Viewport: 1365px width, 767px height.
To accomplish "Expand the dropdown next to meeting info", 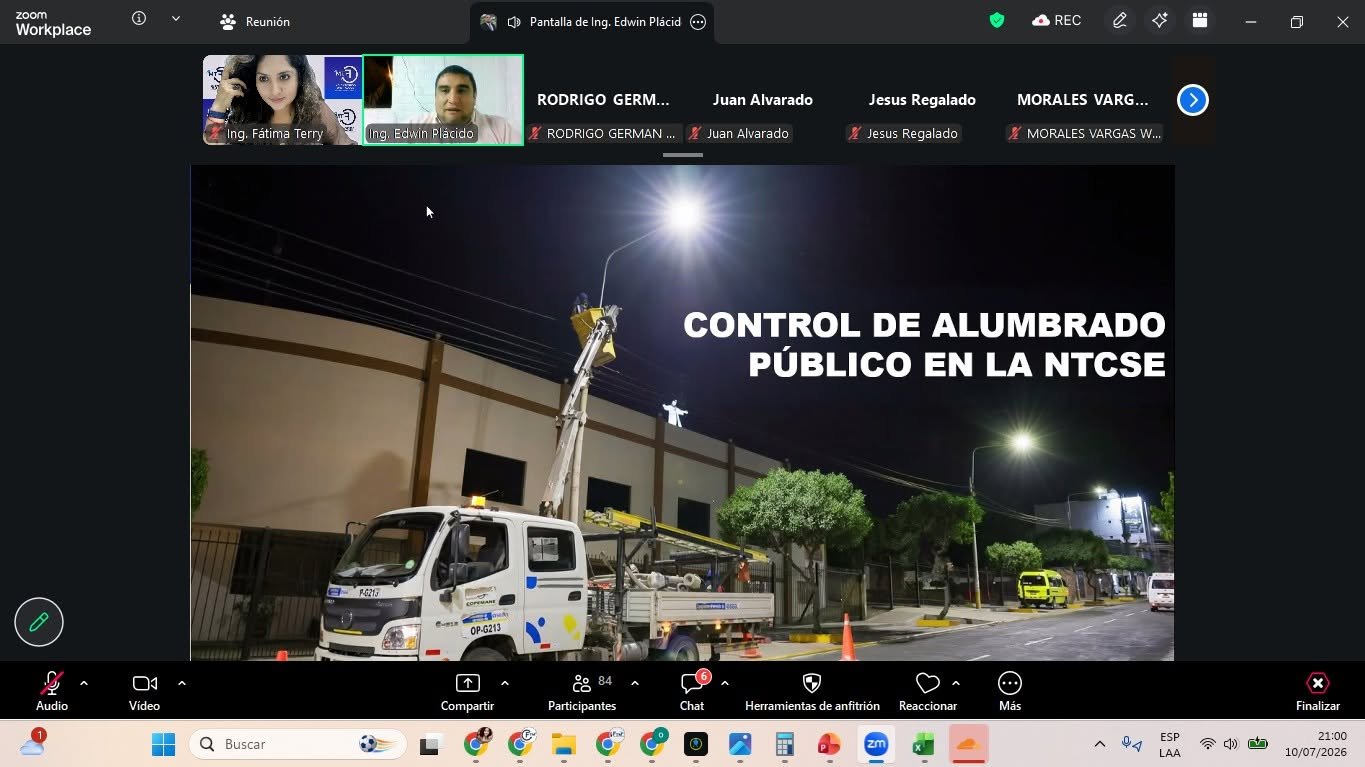I will pos(176,18).
